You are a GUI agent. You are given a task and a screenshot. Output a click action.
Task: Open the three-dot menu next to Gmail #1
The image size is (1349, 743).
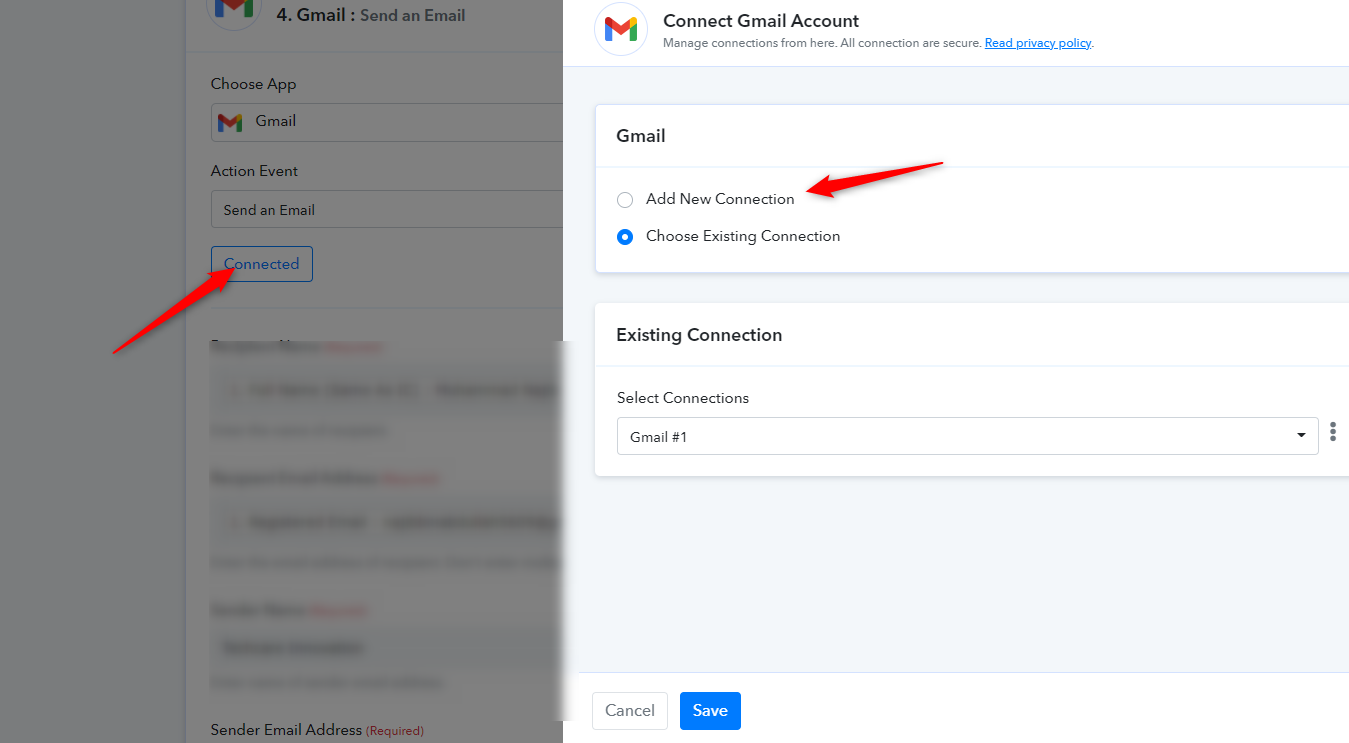pyautogui.click(x=1333, y=434)
